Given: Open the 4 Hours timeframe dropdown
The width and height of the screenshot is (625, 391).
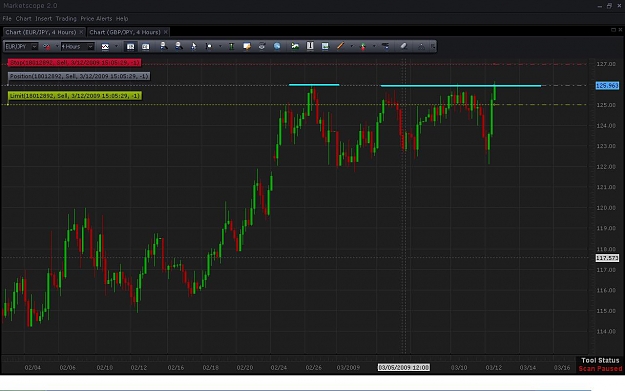Looking at the screenshot, I should [x=90, y=47].
